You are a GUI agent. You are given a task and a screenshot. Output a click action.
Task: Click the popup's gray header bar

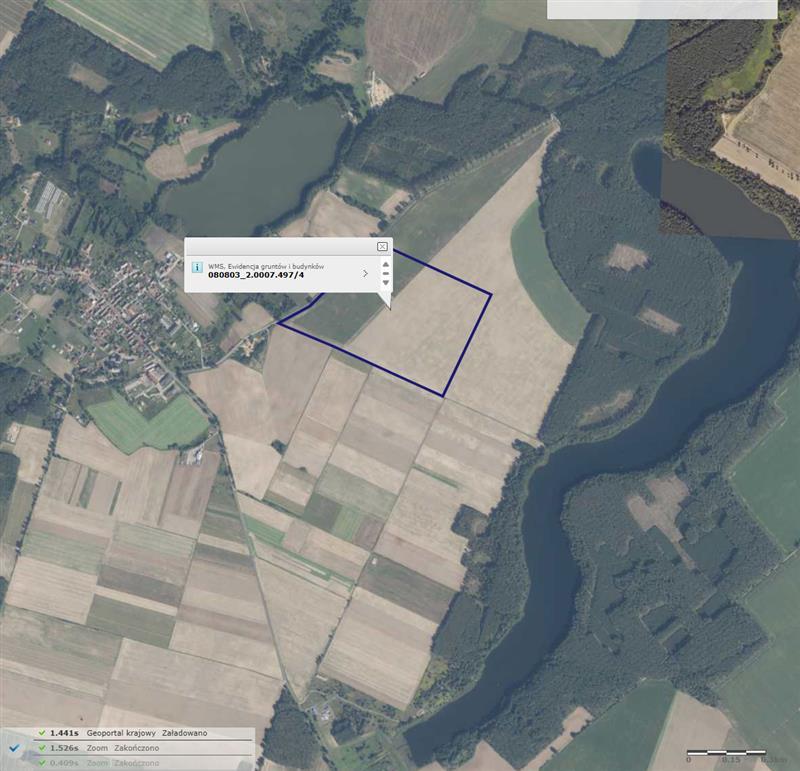(280, 246)
